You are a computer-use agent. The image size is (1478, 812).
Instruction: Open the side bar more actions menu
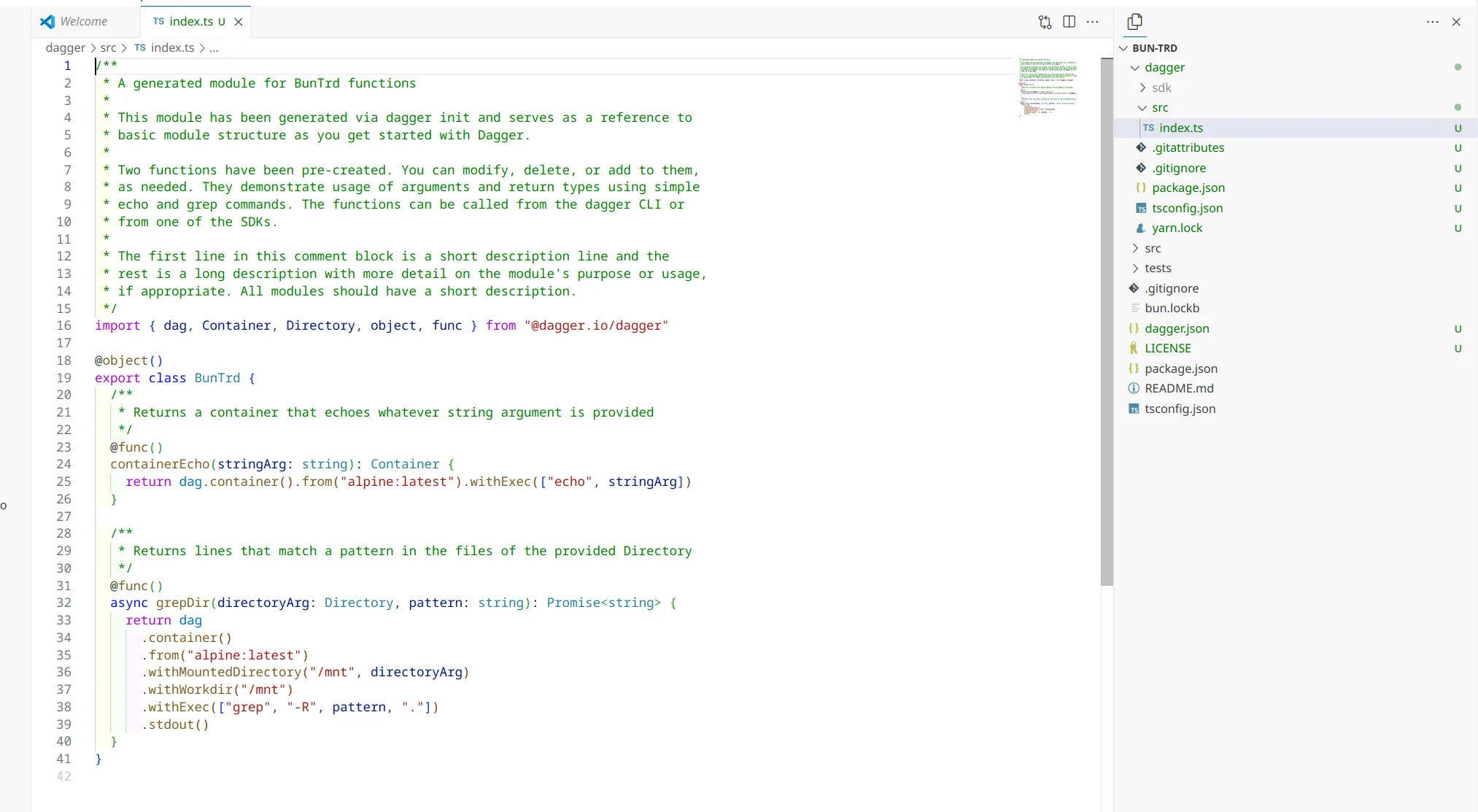pos(1432,22)
